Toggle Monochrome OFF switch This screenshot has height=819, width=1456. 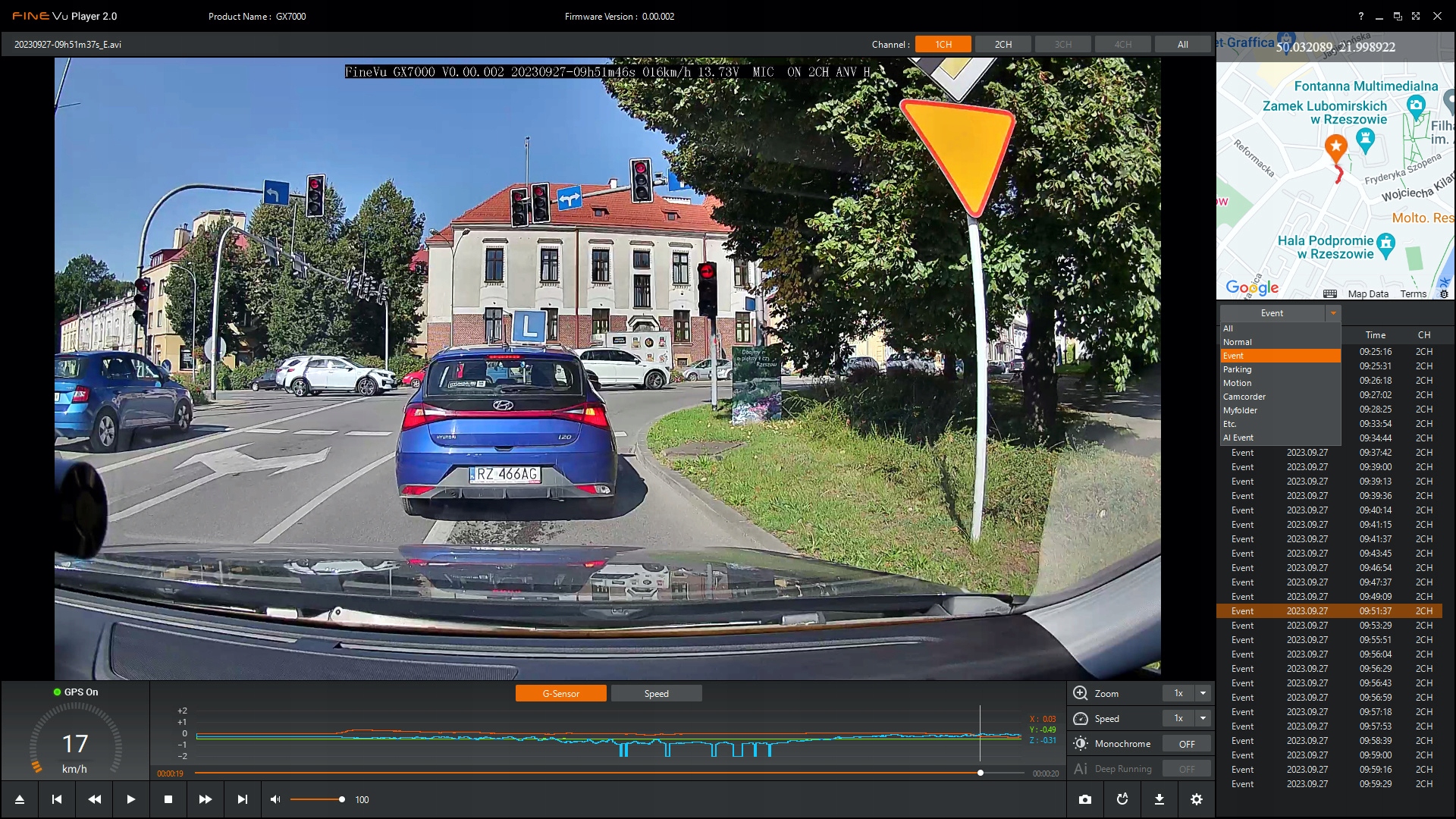pyautogui.click(x=1187, y=744)
